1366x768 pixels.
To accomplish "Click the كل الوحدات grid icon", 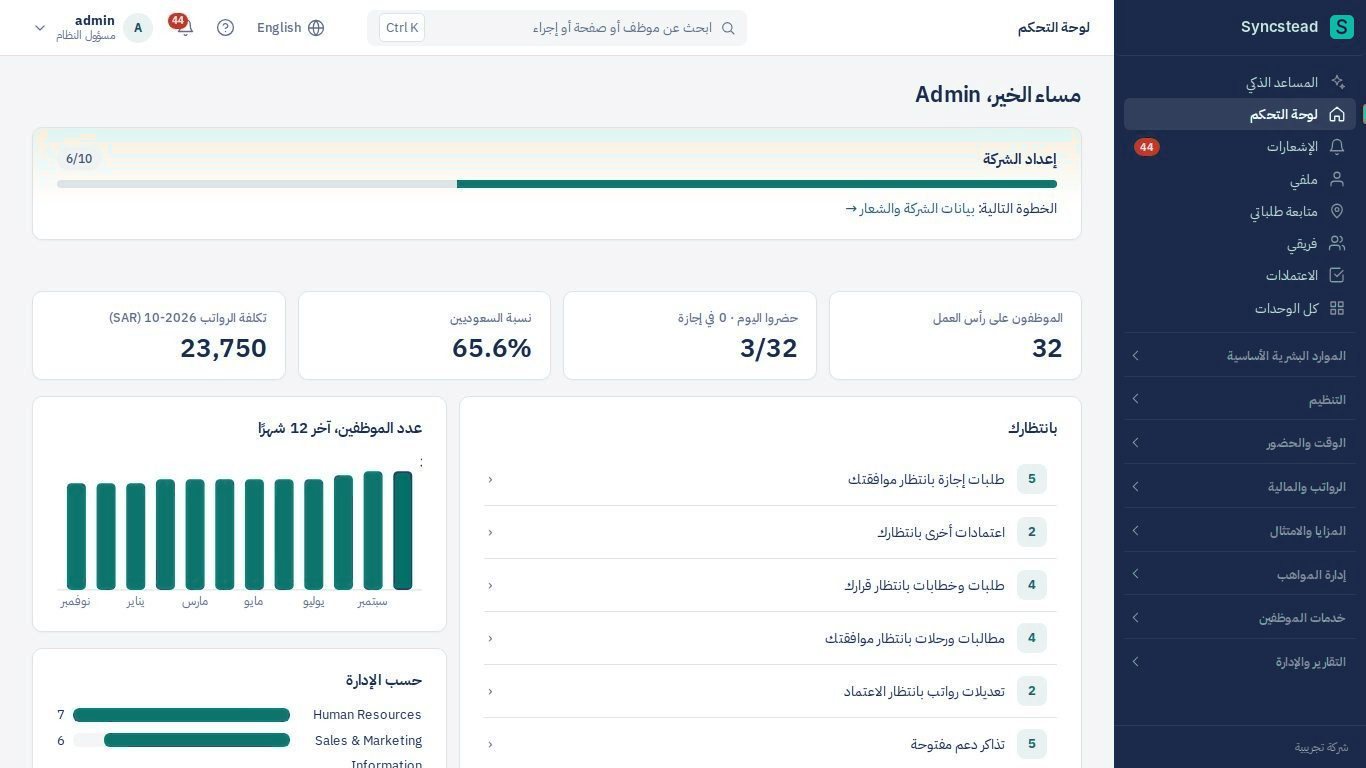I will 1337,308.
